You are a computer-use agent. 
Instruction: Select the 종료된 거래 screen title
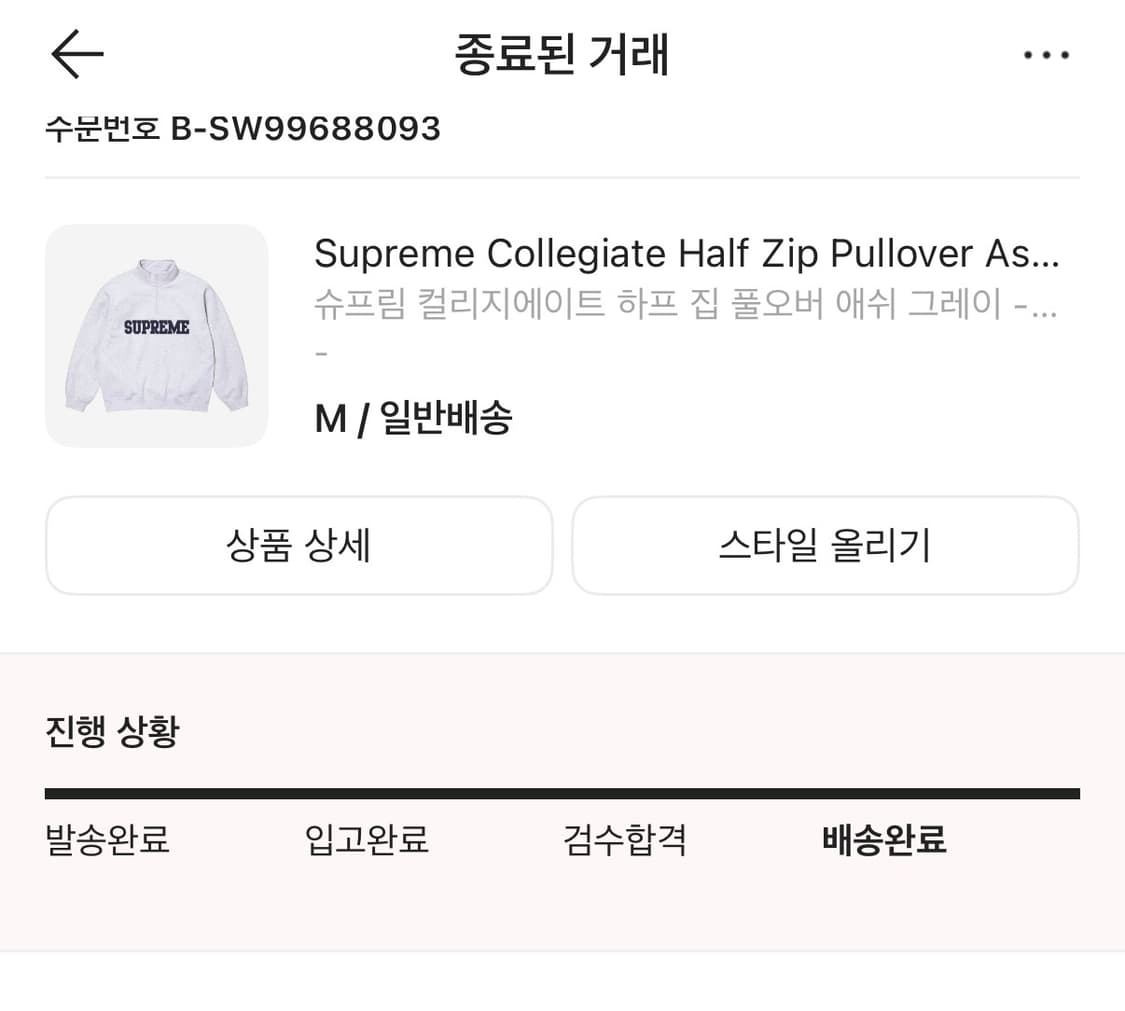coord(562,55)
